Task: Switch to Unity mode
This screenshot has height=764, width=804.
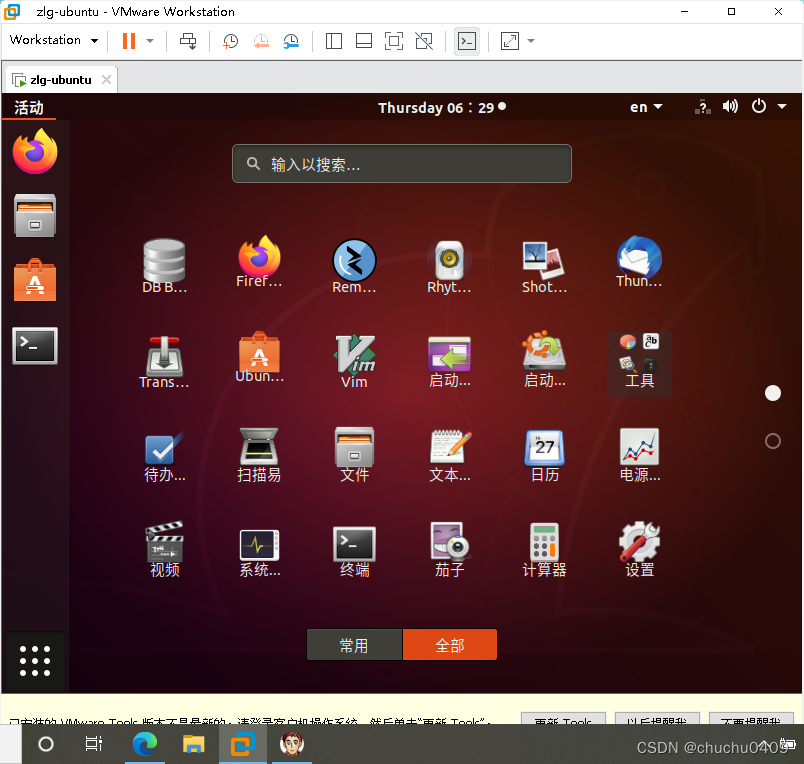Action: point(424,41)
